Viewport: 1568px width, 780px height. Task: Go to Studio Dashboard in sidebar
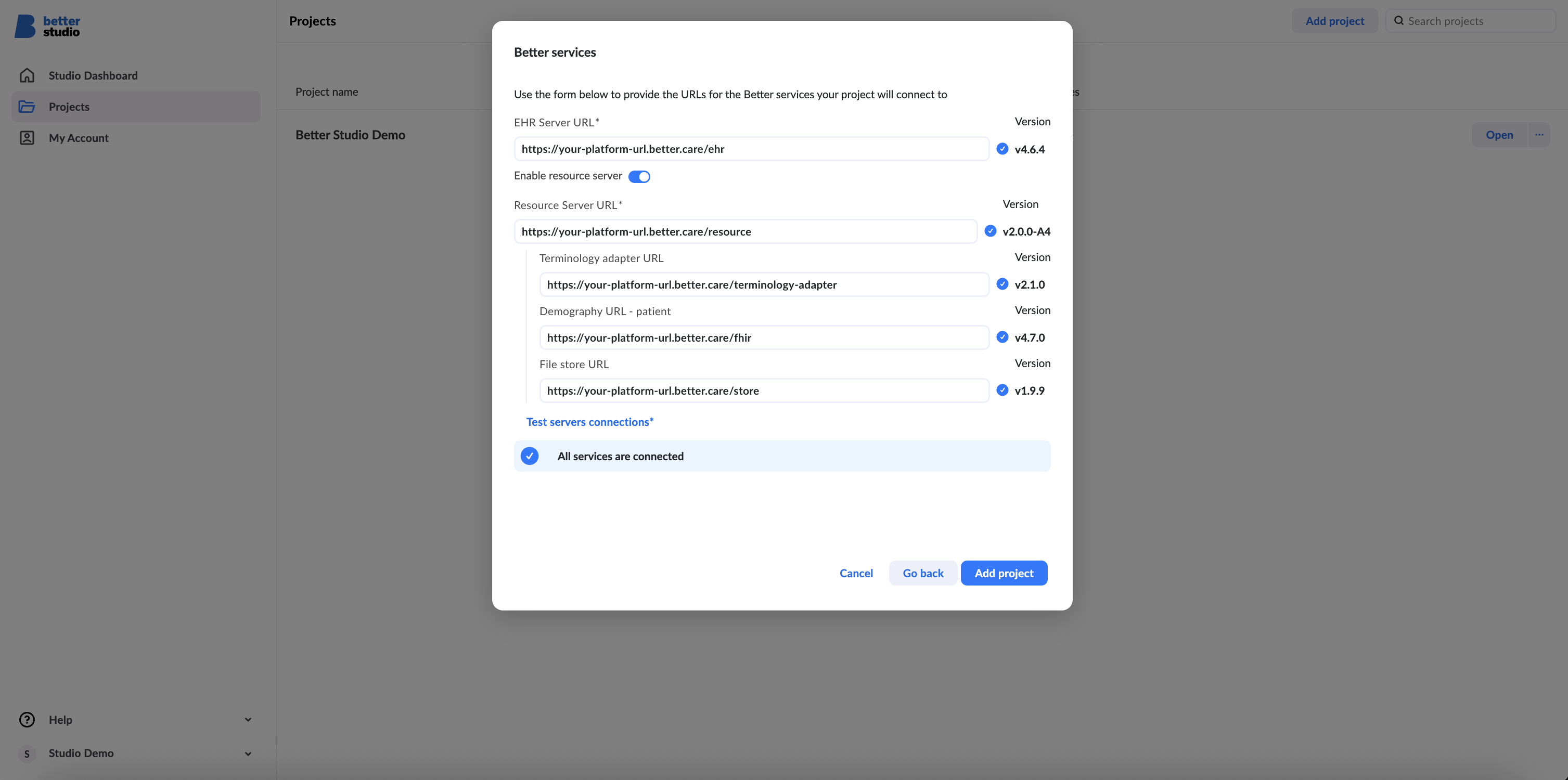(136, 75)
